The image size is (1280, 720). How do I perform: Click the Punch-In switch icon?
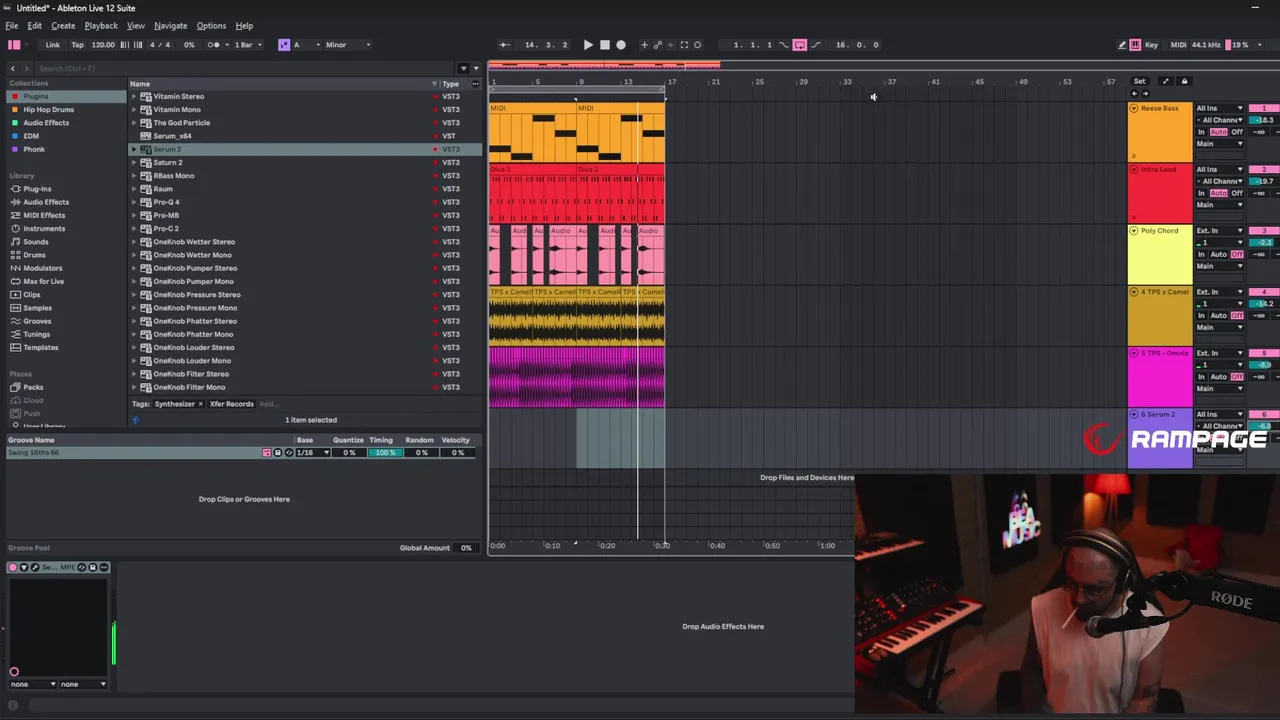click(783, 45)
